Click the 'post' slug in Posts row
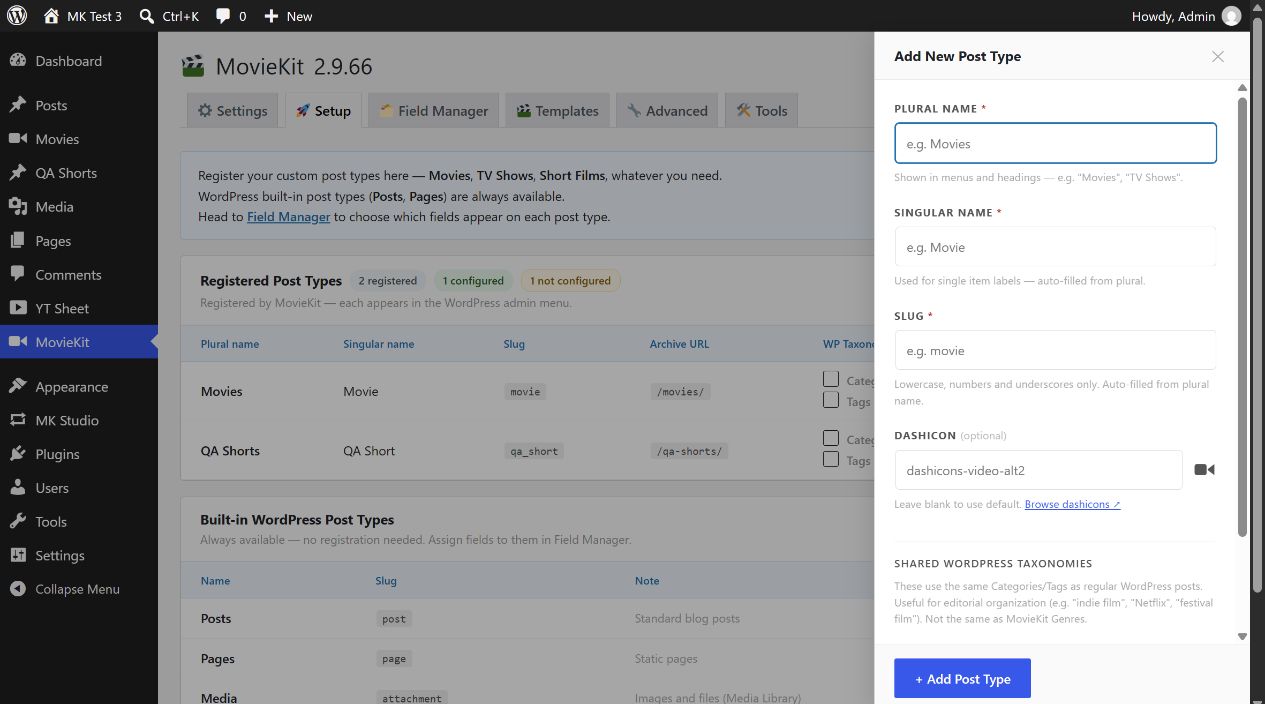Image resolution: width=1265 pixels, height=704 pixels. tap(394, 619)
